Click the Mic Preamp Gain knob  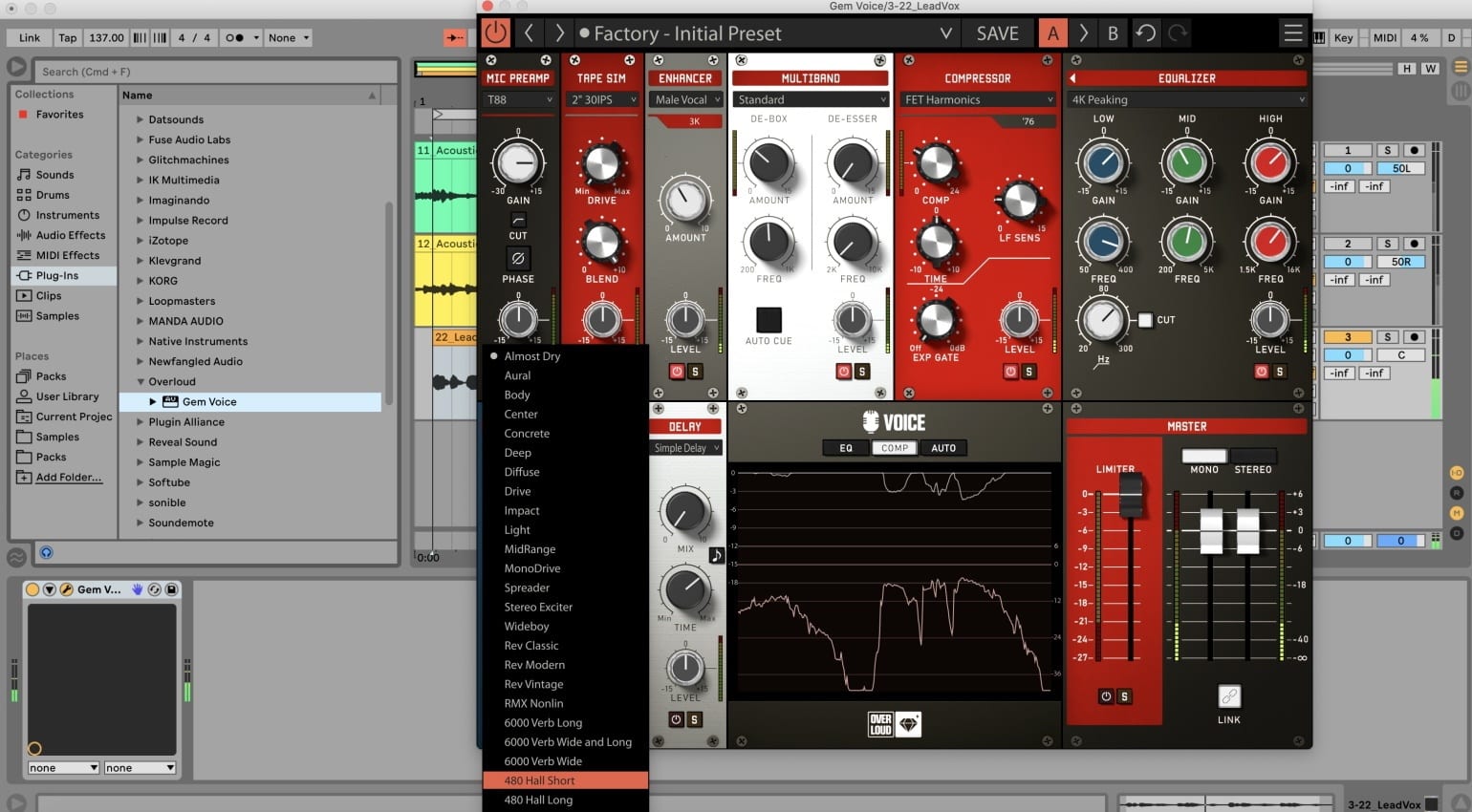point(518,163)
